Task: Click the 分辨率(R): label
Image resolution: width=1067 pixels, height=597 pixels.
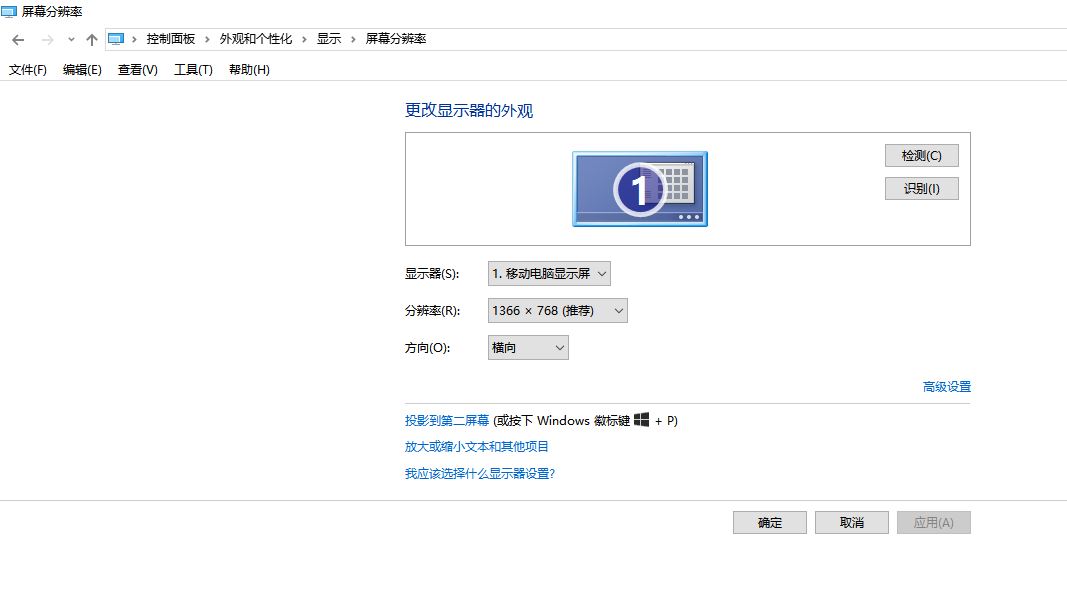Action: pos(433,310)
